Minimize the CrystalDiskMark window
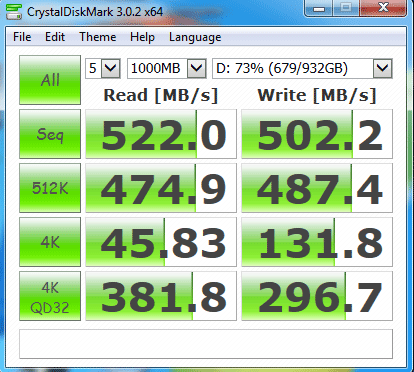414x372 pixels. point(319,8)
